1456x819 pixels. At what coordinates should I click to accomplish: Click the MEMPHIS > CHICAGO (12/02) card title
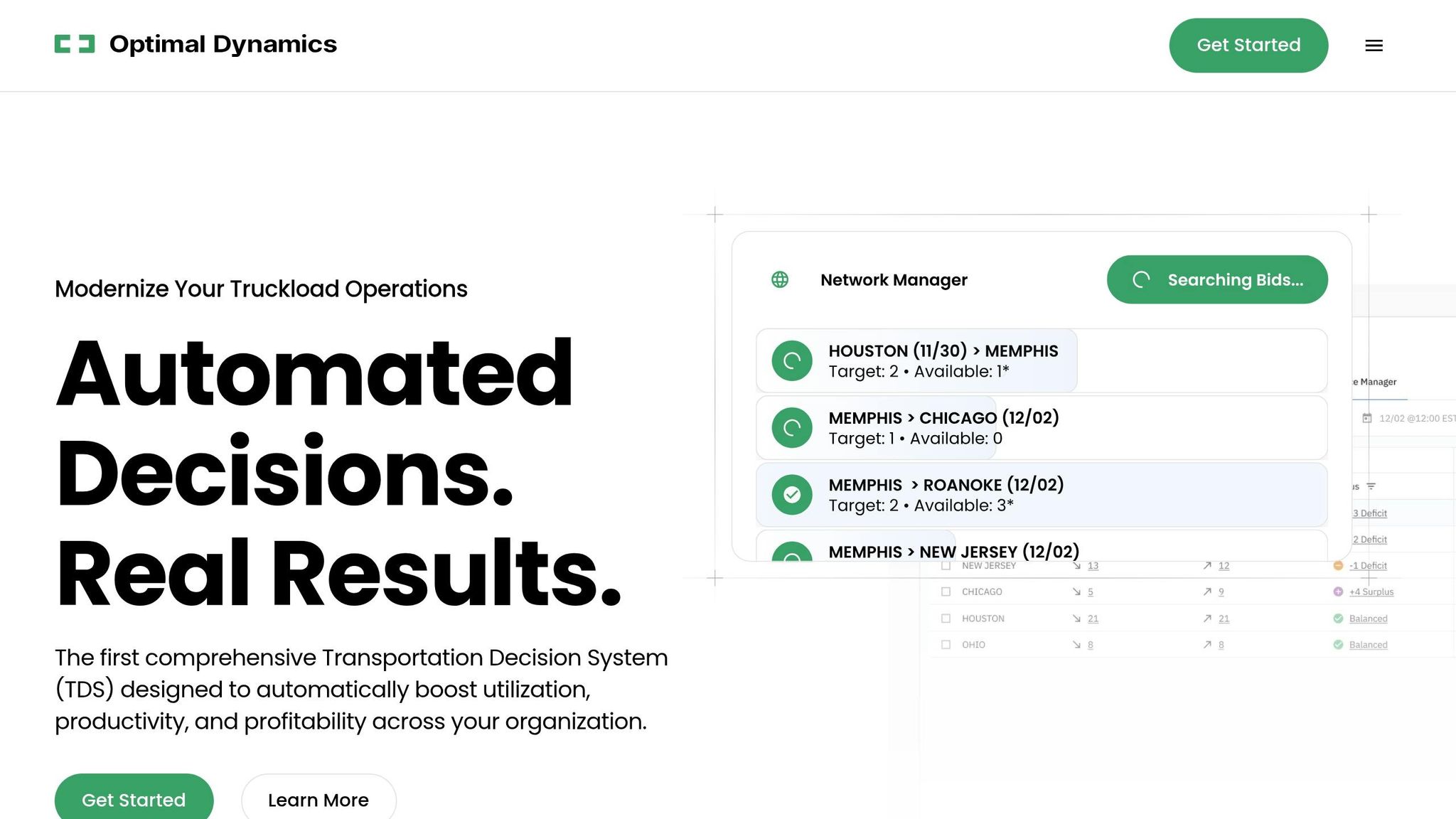coord(943,417)
